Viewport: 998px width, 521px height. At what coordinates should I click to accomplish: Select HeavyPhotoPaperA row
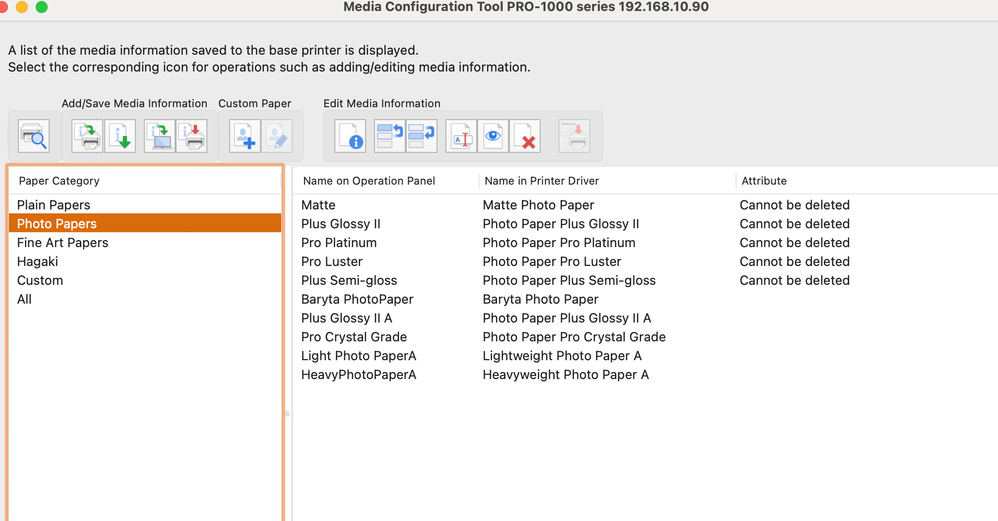645,375
